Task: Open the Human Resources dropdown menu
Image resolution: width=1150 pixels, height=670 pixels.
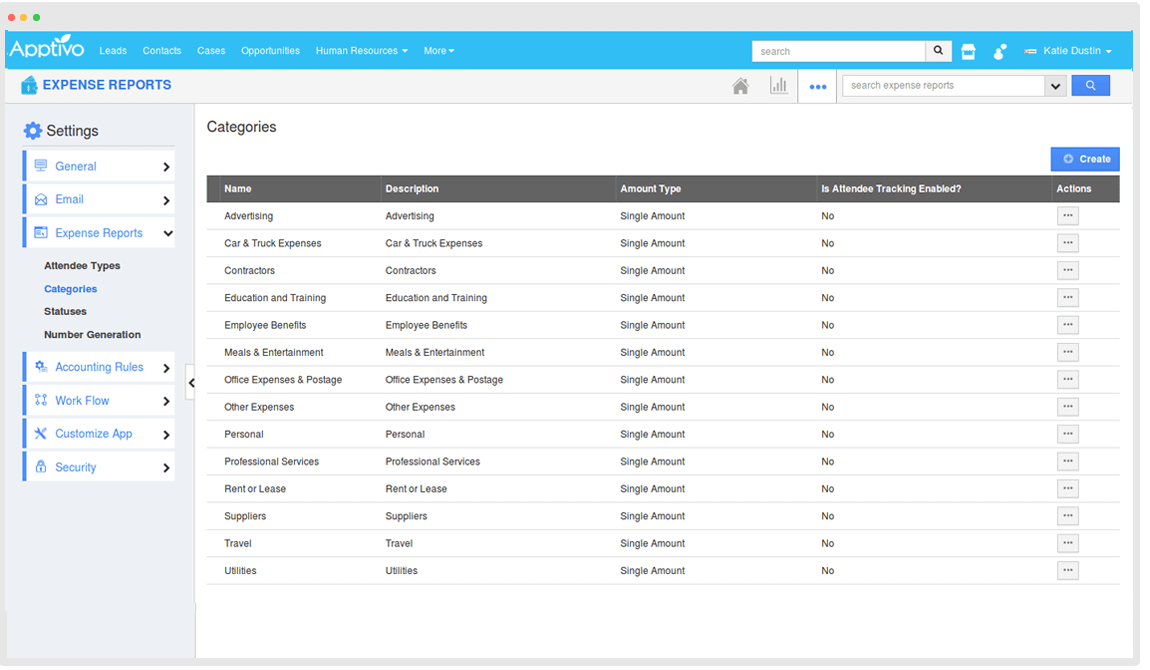Action: pyautogui.click(x=361, y=51)
